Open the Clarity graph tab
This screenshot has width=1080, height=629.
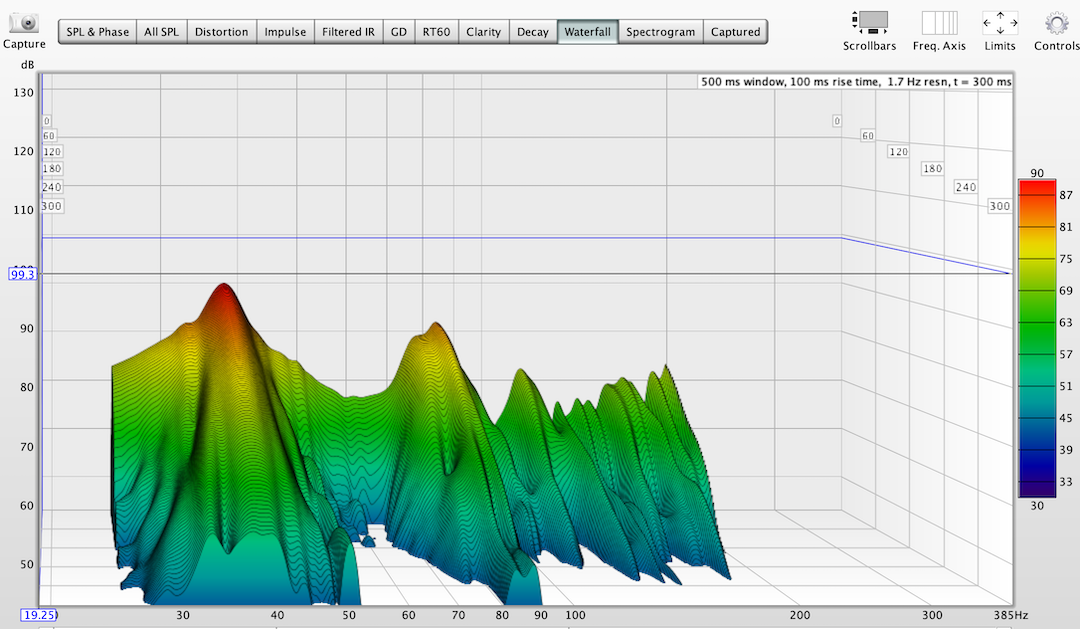click(483, 32)
